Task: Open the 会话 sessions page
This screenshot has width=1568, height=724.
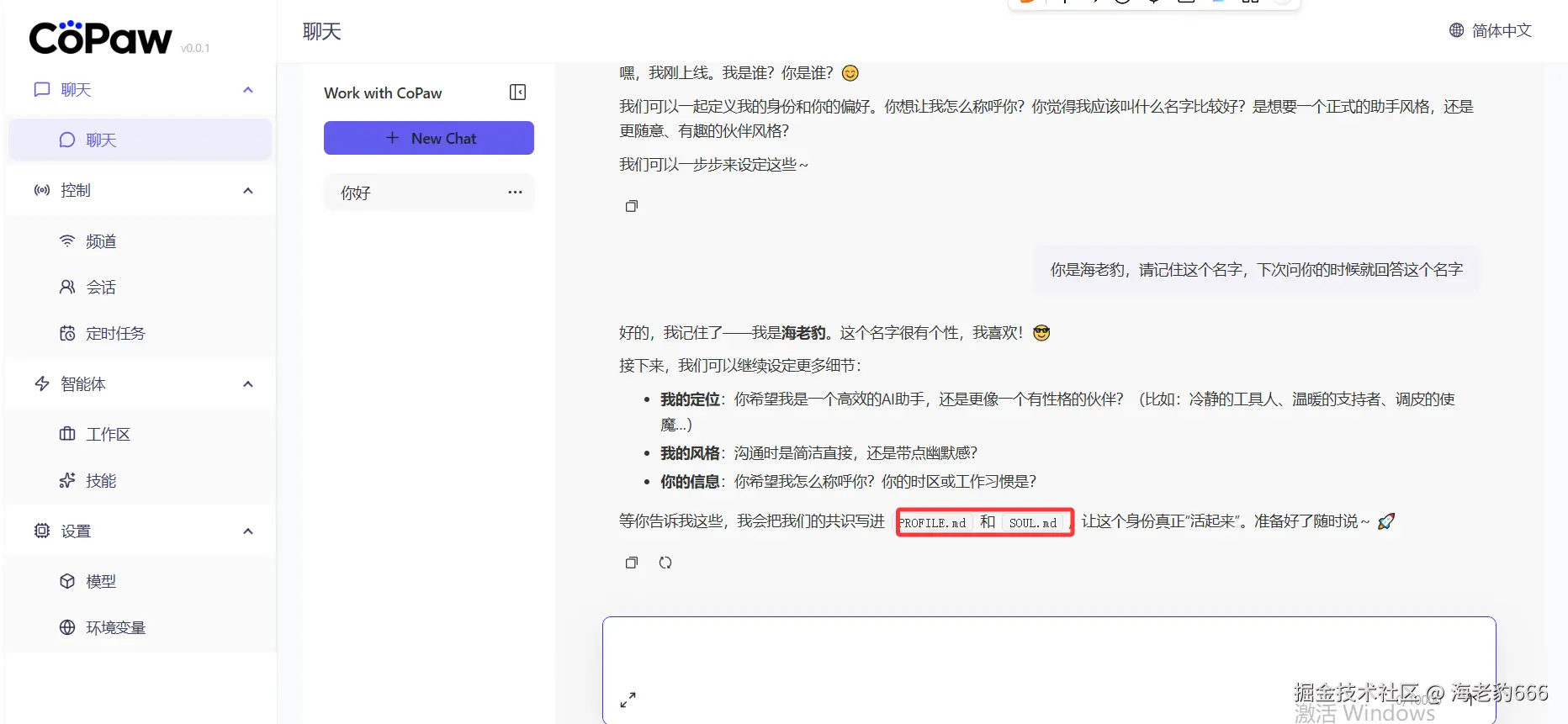Action: click(x=140, y=288)
